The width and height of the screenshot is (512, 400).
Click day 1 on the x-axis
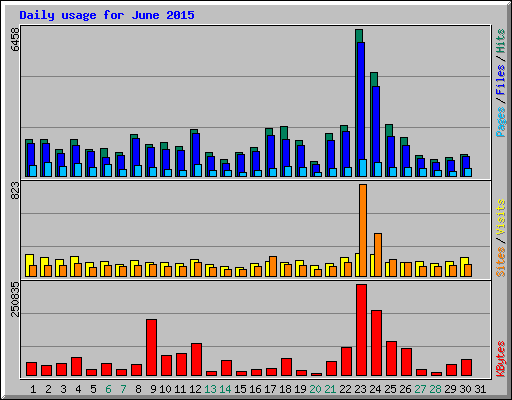point(33,389)
